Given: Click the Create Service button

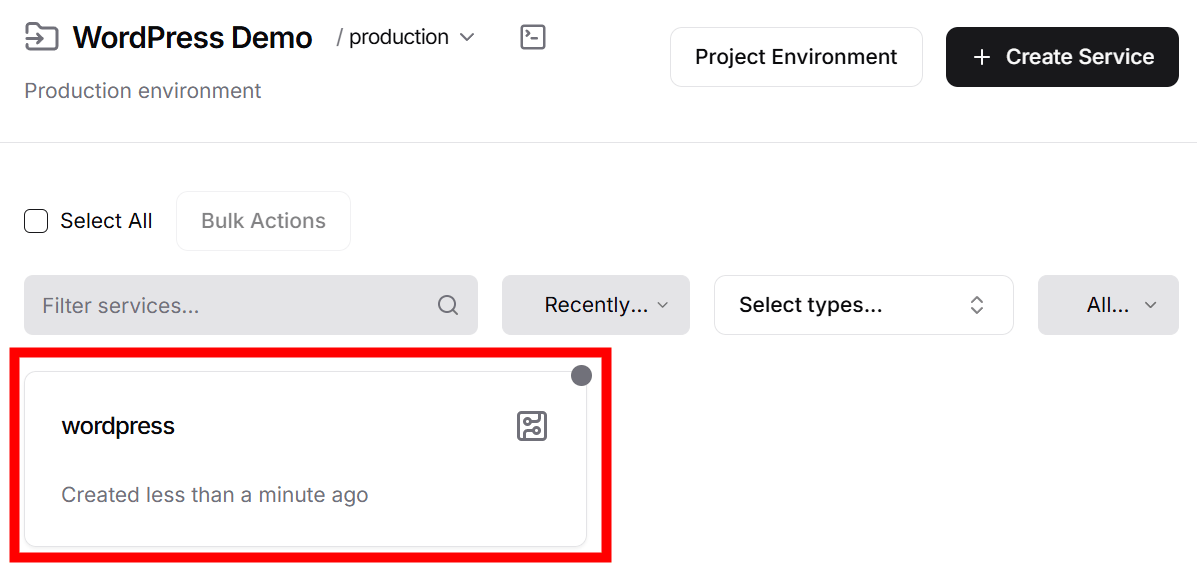Looking at the screenshot, I should pos(1062,57).
